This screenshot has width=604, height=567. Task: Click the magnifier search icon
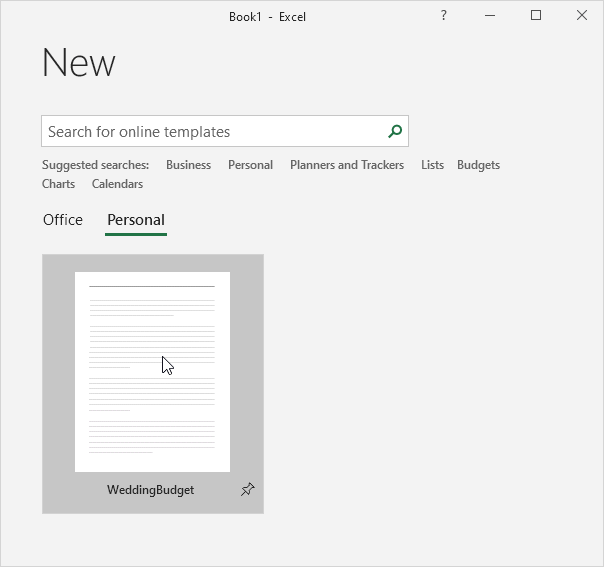pos(395,131)
